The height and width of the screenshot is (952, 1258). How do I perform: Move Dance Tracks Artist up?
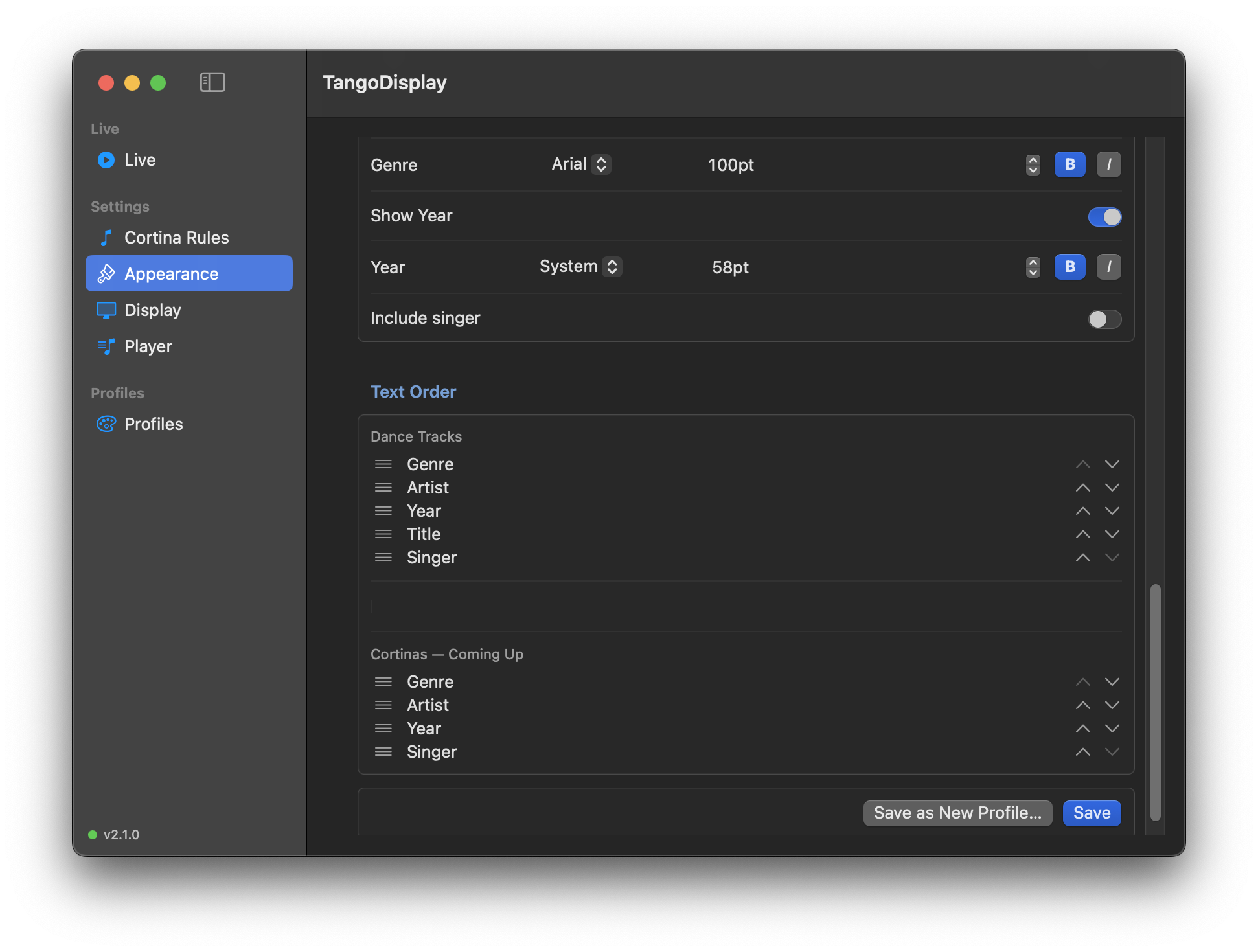coord(1083,488)
